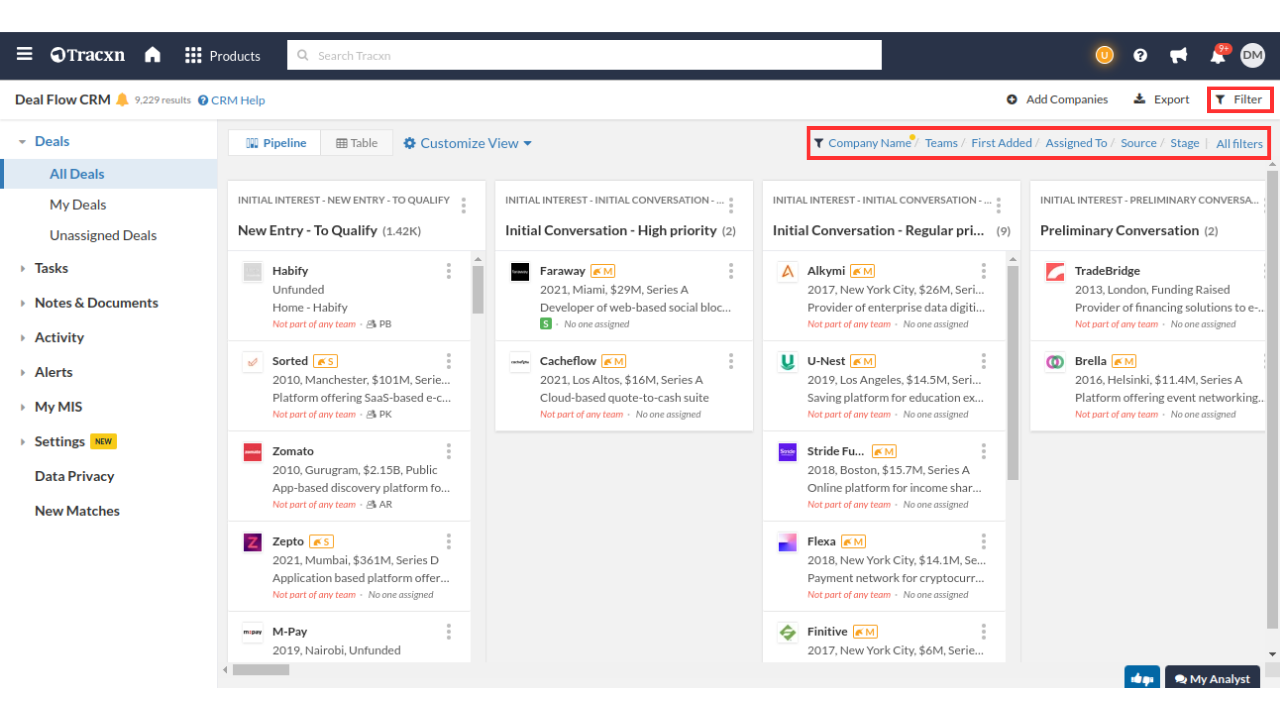Click the help question mark icon
Image resolution: width=1280 pixels, height=720 pixels.
click(x=1140, y=56)
